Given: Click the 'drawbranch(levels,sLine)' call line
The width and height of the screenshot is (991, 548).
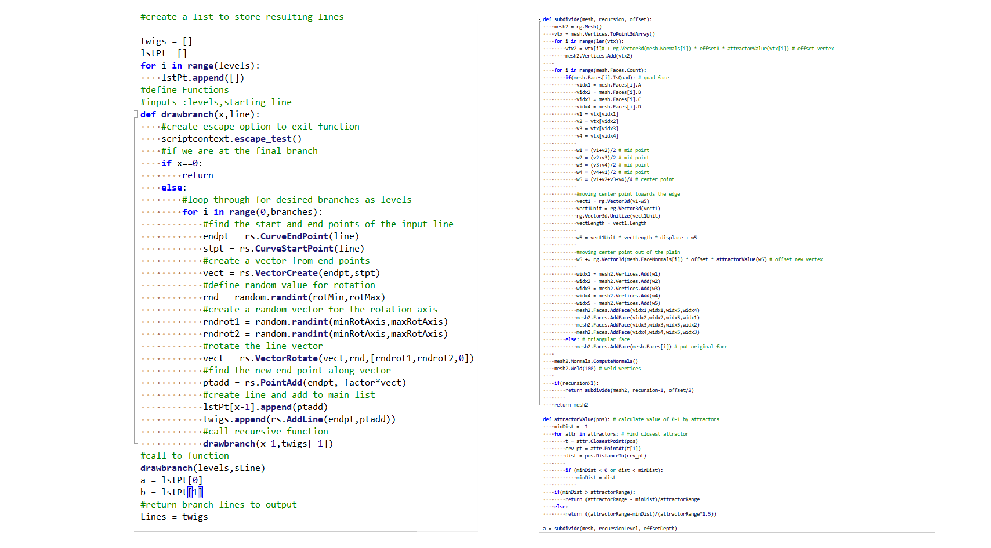Looking at the screenshot, I should 192,468.
